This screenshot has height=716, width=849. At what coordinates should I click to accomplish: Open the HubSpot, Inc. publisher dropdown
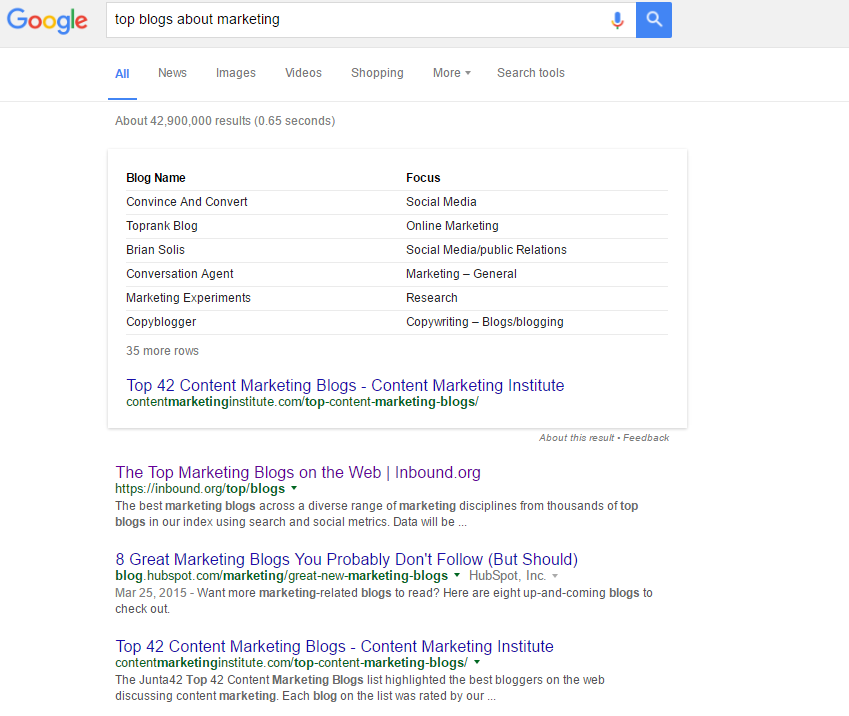513,576
